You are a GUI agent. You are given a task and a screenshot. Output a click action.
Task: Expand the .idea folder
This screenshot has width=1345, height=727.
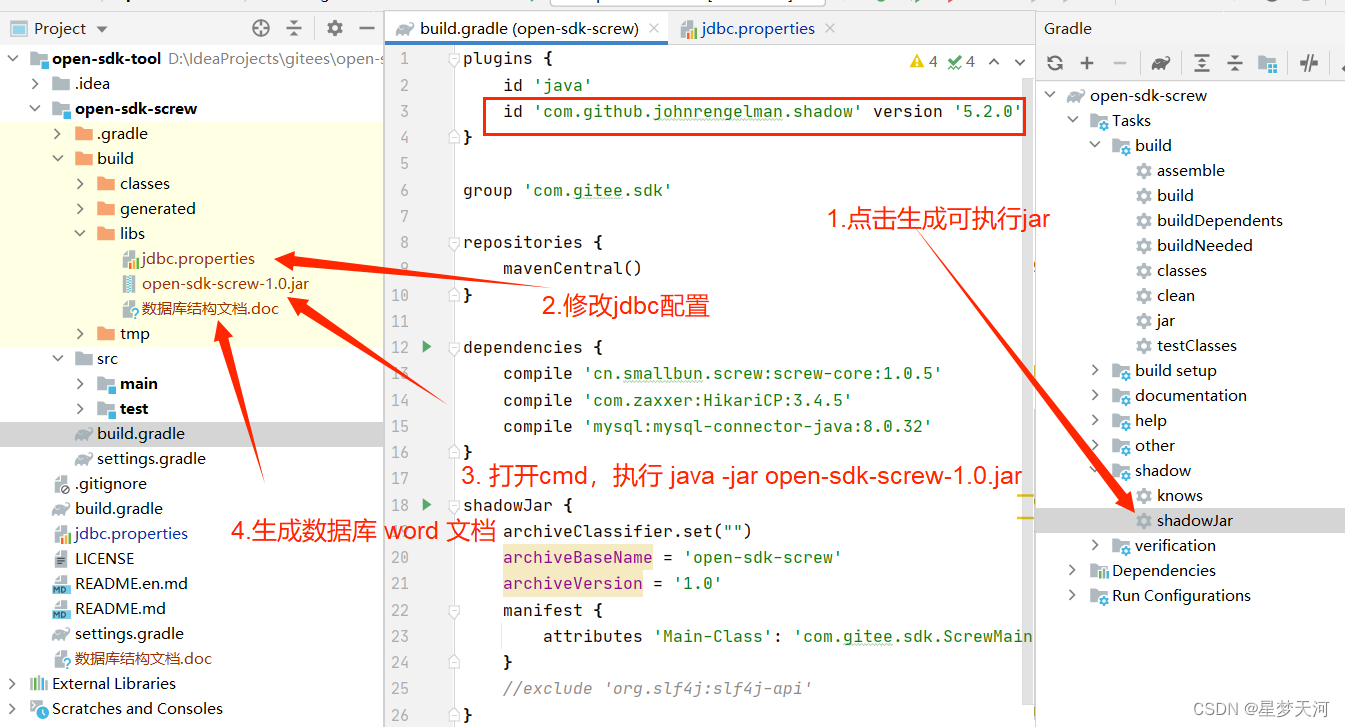click(x=35, y=84)
